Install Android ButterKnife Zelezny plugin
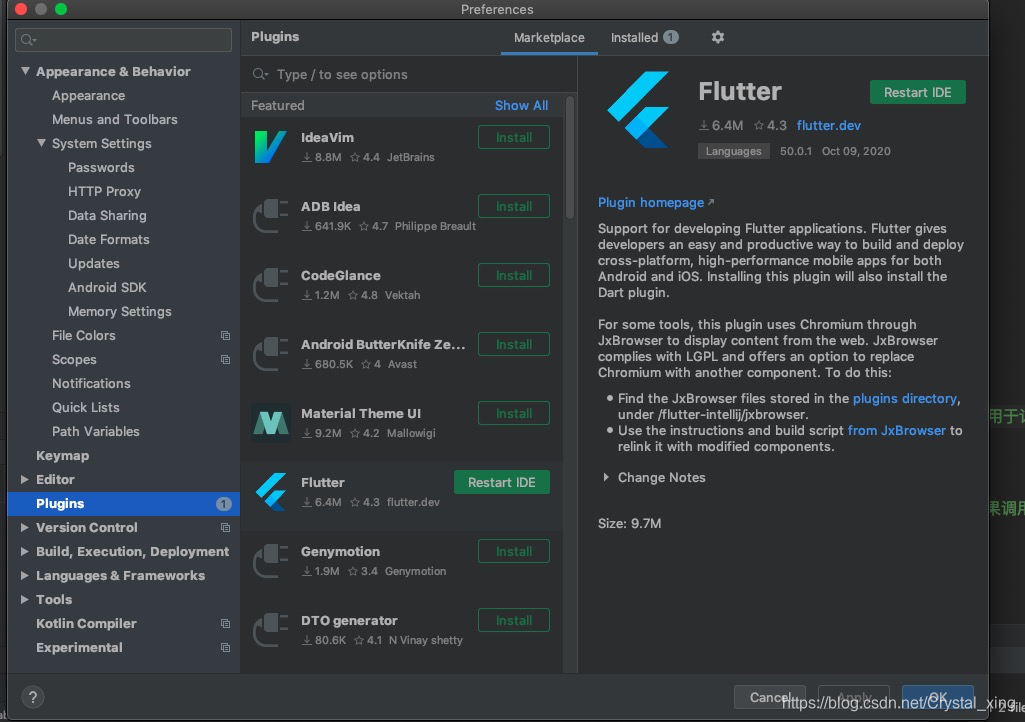1025x722 pixels. click(x=514, y=345)
